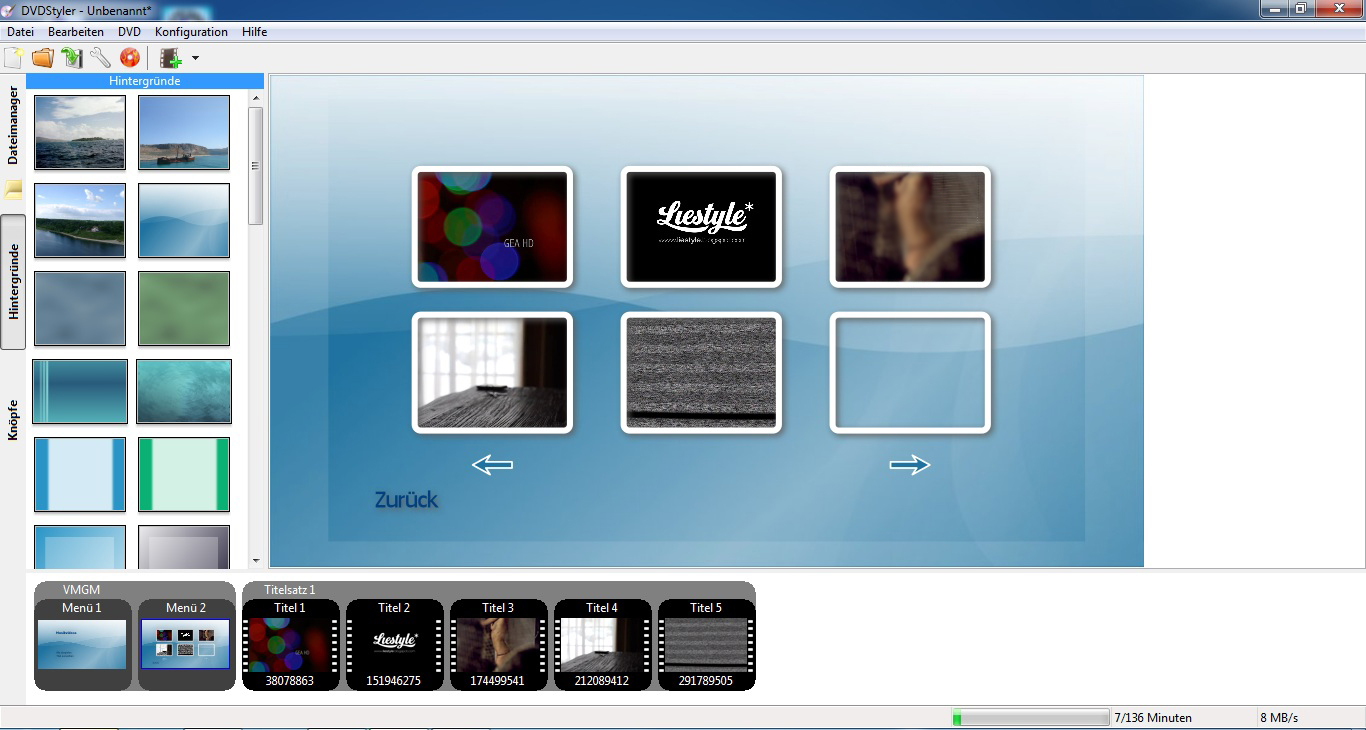This screenshot has height=730, width=1366.
Task: Save the project using the green arrow icon
Action: (71, 58)
